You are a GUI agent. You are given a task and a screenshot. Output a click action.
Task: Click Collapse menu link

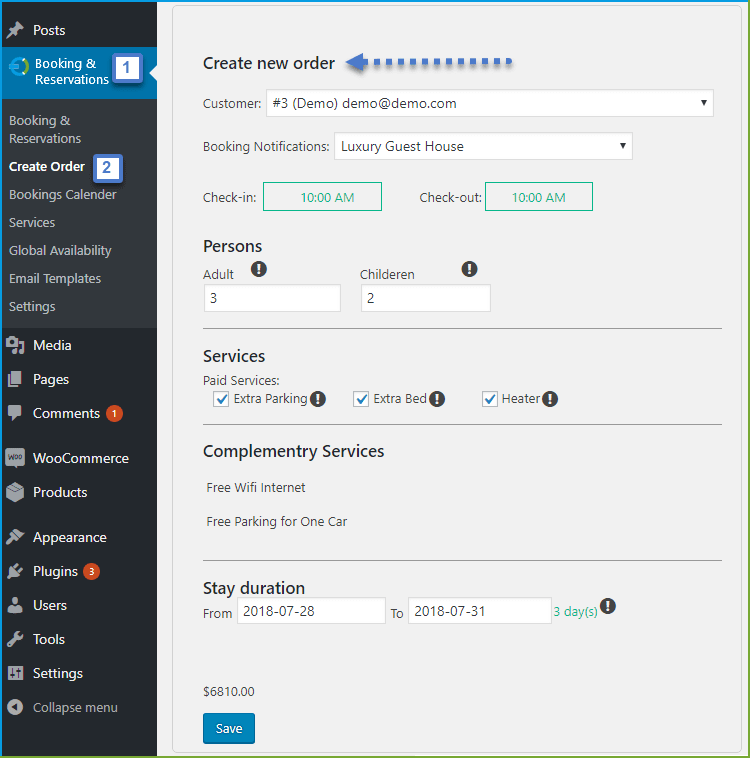[x=75, y=707]
